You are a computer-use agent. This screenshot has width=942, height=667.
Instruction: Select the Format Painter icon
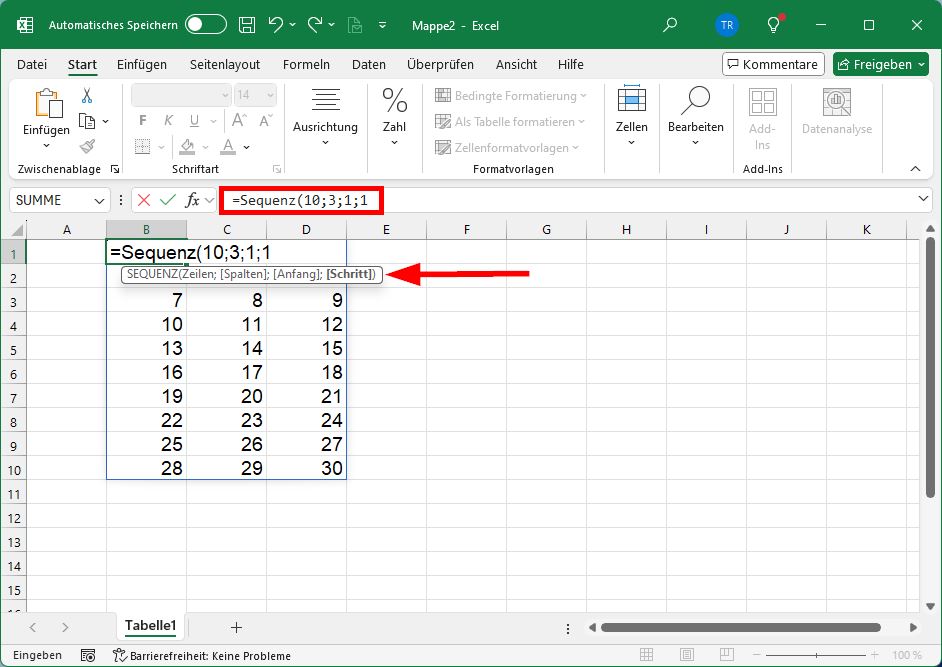(87, 147)
